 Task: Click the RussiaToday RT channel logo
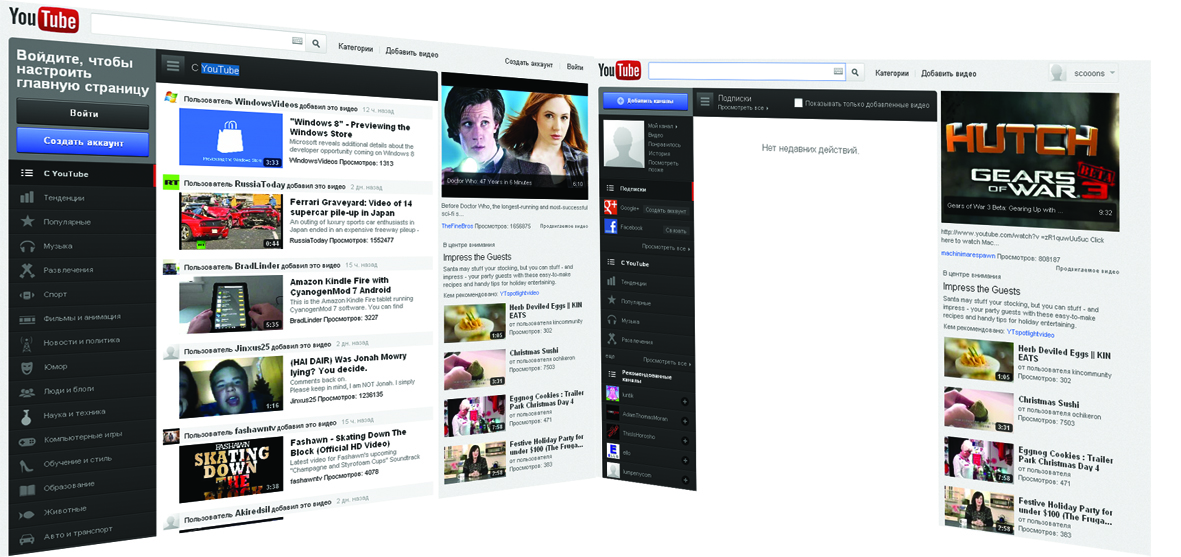point(171,182)
